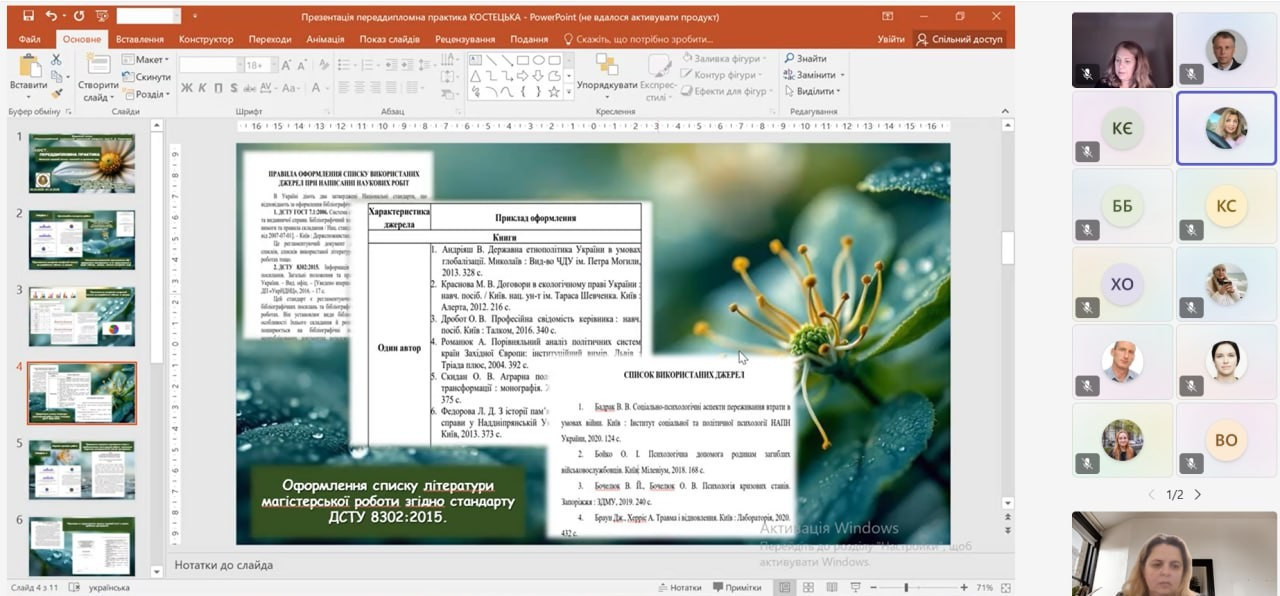
Task: Click the Save icon in quick access toolbar
Action: click(28, 16)
